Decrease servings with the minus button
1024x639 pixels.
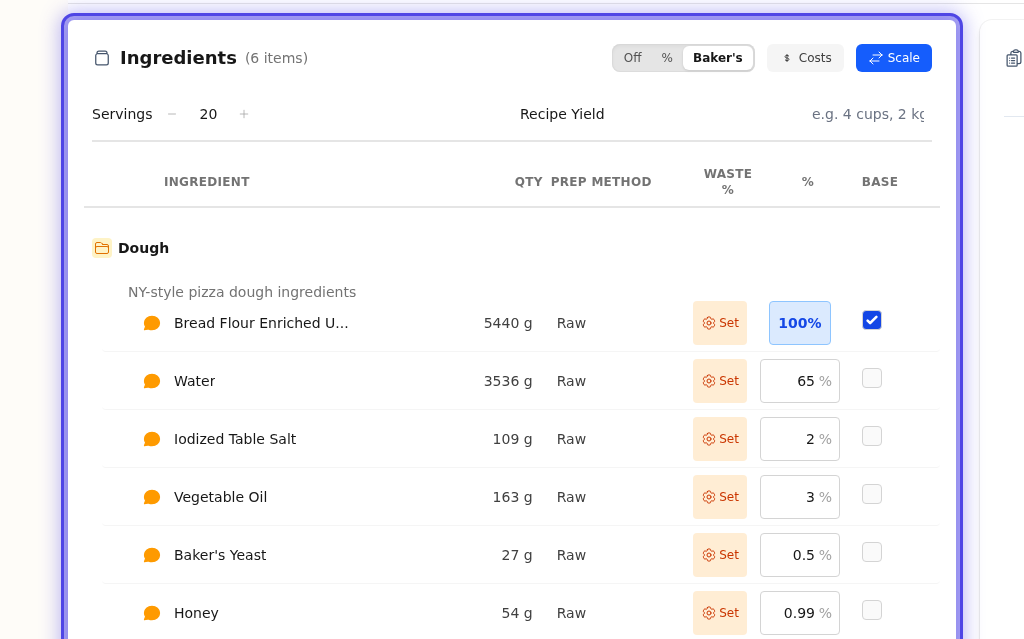pyautogui.click(x=172, y=114)
